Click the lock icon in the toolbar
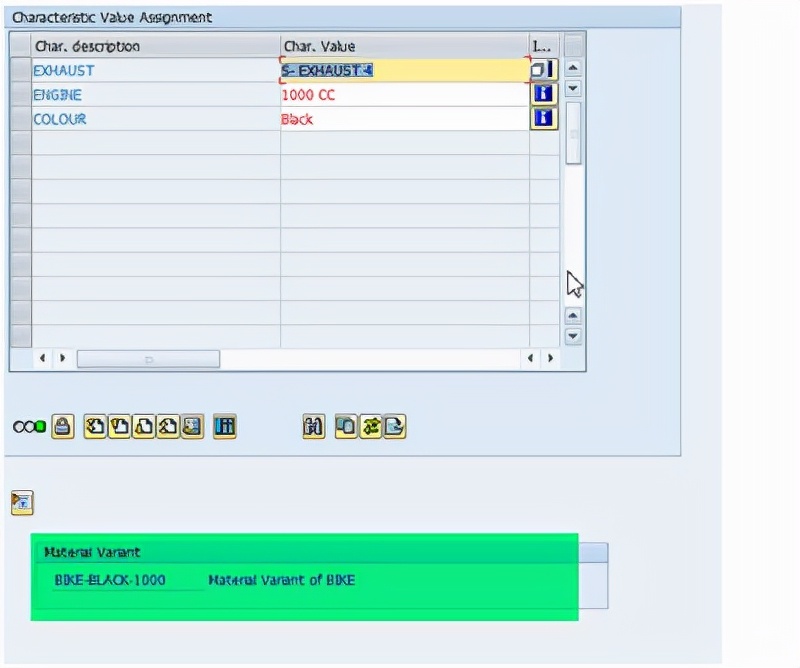Image resolution: width=800 pixels, height=668 pixels. (61, 426)
